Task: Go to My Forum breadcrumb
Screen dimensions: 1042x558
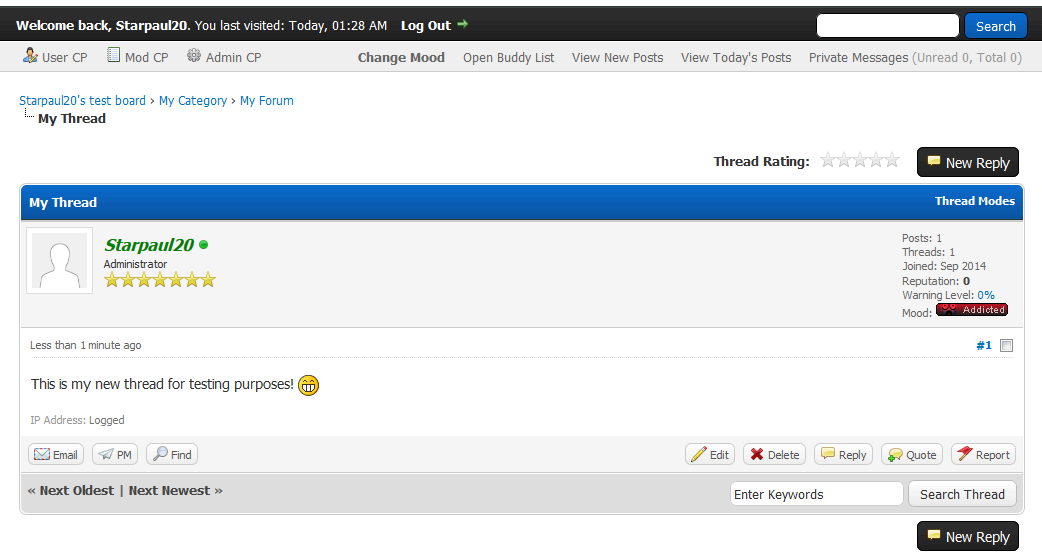Action: (266, 100)
